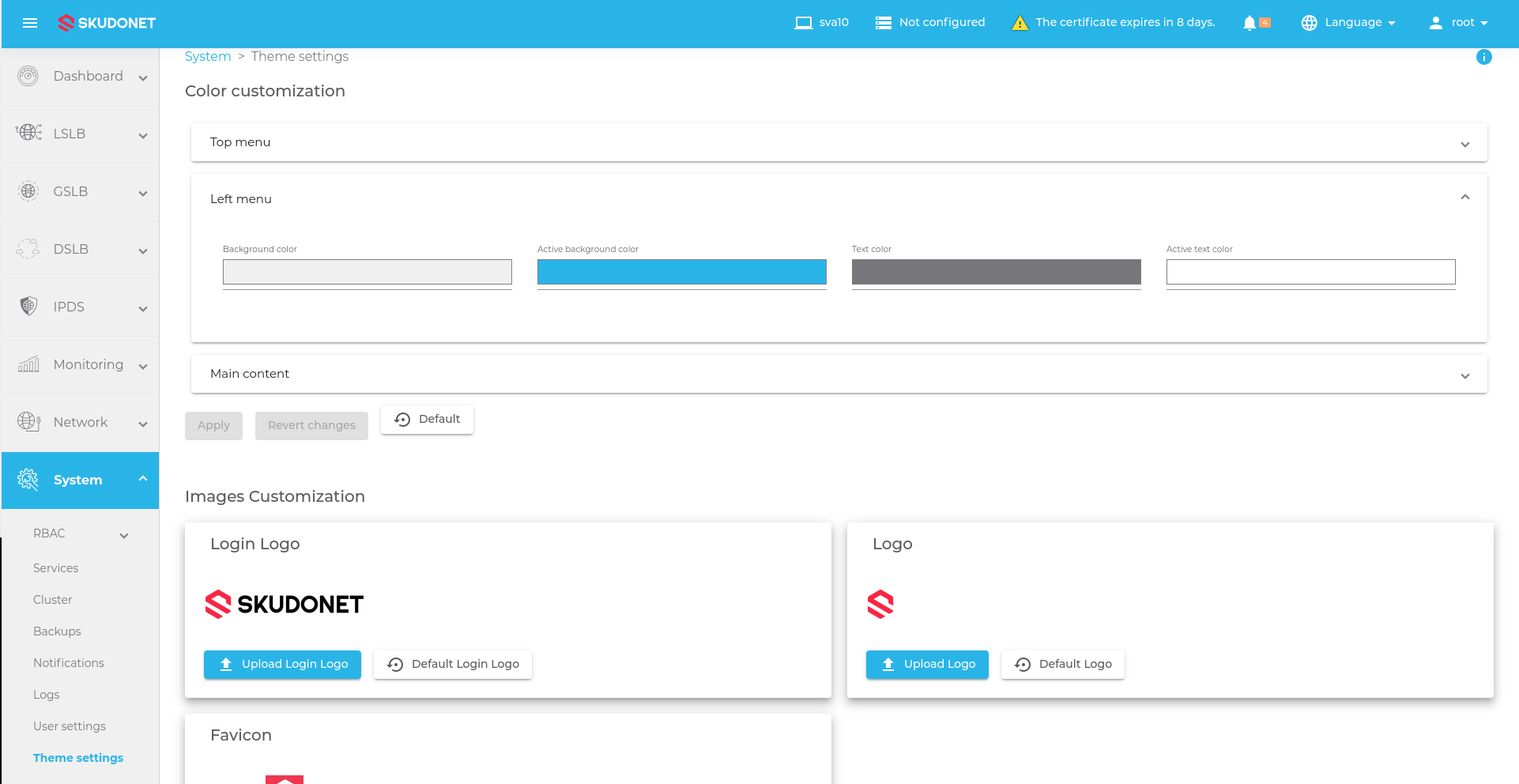Image resolution: width=1519 pixels, height=784 pixels.
Task: Expand the IPDS menu chevron
Action: [x=143, y=308]
